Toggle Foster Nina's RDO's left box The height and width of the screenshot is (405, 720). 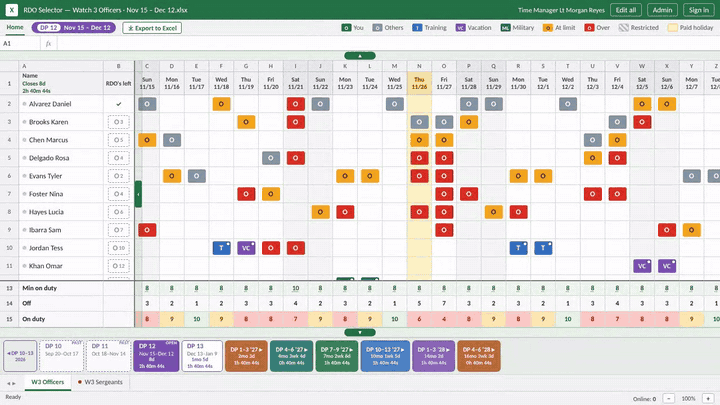118,194
